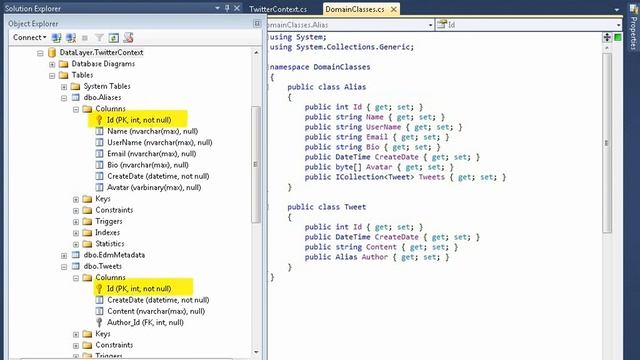Expand the Triggers folder under dbo.Aliases
Screen dimensions: 640x360
tap(76, 222)
